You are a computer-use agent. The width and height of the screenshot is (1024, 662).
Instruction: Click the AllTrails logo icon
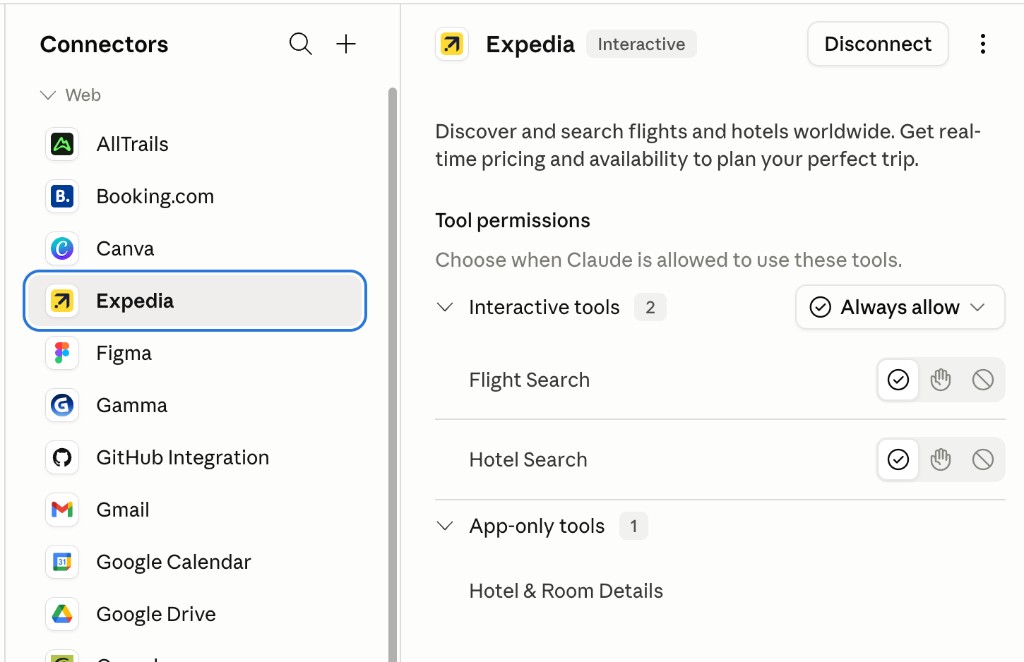click(x=62, y=144)
